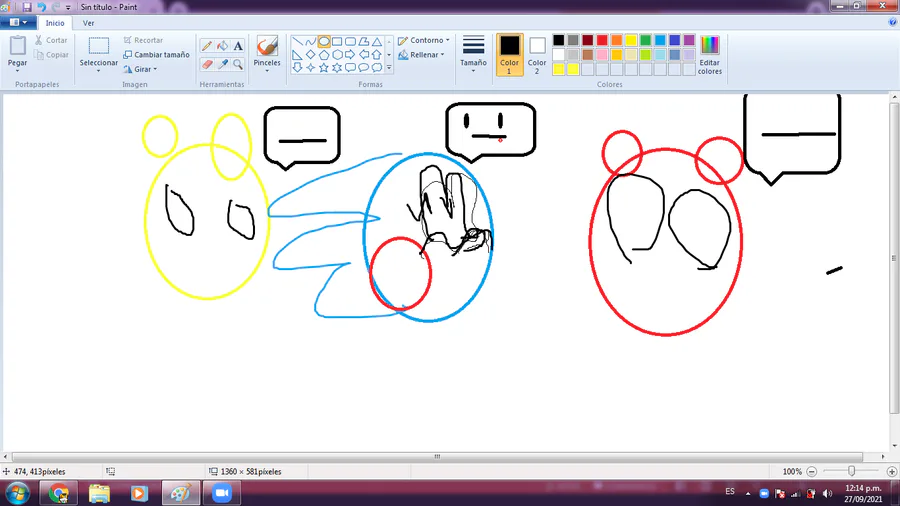Activate Color 2 selector
900x506 pixels.
[537, 55]
